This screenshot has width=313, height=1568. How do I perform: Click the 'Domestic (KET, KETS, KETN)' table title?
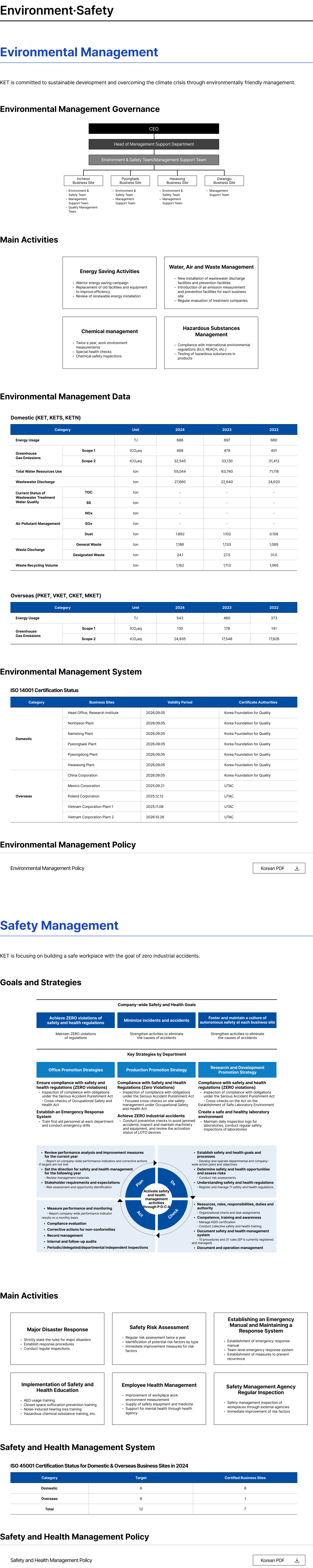coord(46,418)
